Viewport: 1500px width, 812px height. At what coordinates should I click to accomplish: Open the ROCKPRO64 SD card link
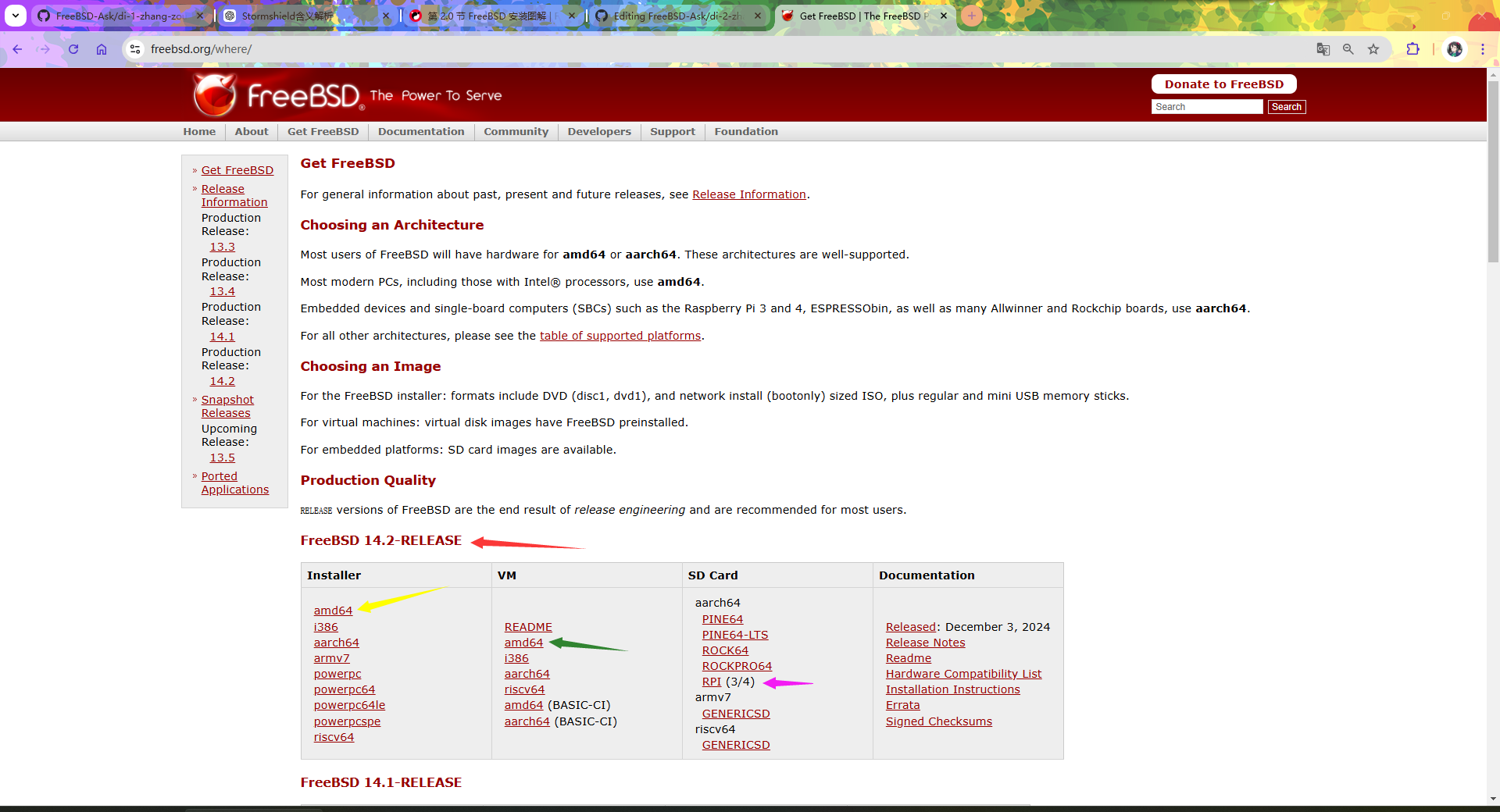[x=737, y=666]
